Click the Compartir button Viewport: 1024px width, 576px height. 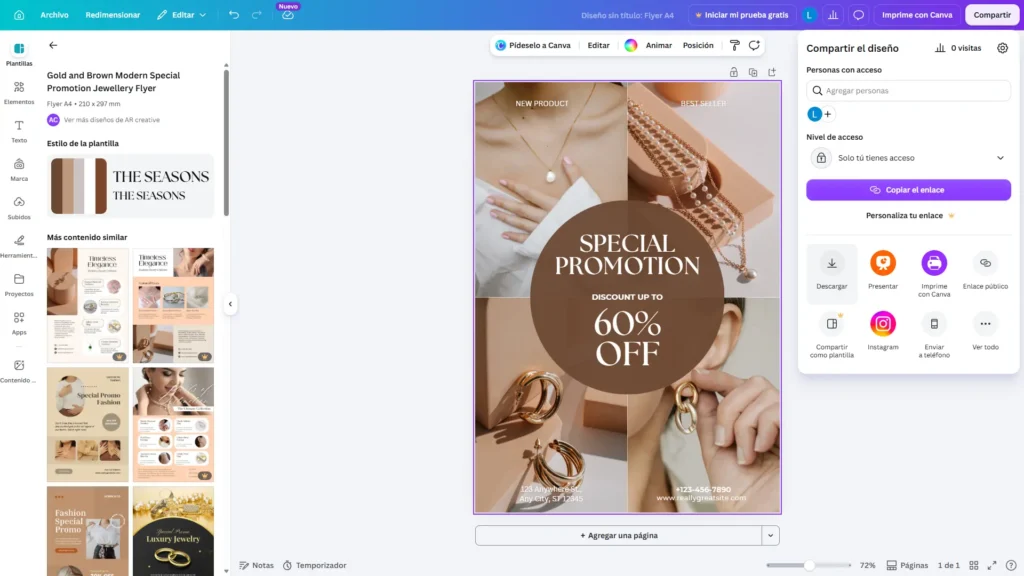pyautogui.click(x=991, y=14)
